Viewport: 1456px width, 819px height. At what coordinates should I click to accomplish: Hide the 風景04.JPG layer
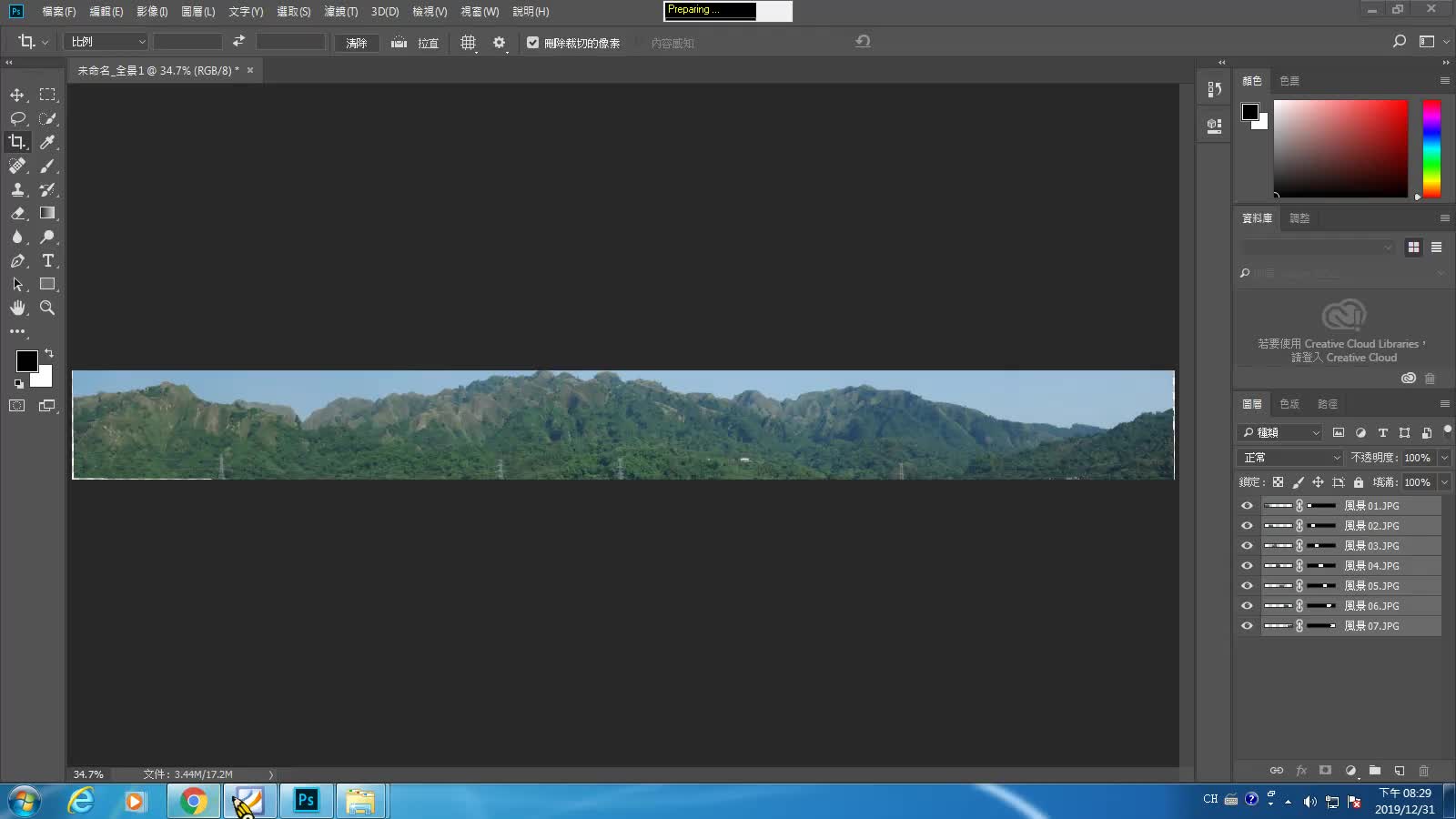click(1247, 566)
